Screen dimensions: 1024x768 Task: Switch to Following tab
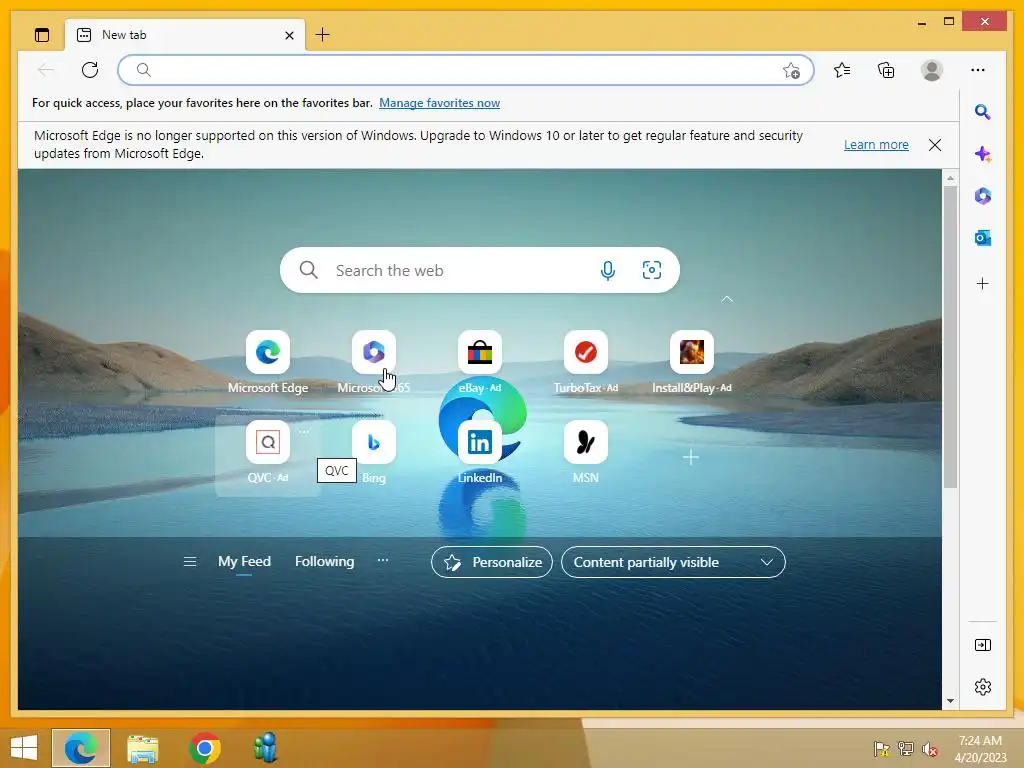[325, 562]
